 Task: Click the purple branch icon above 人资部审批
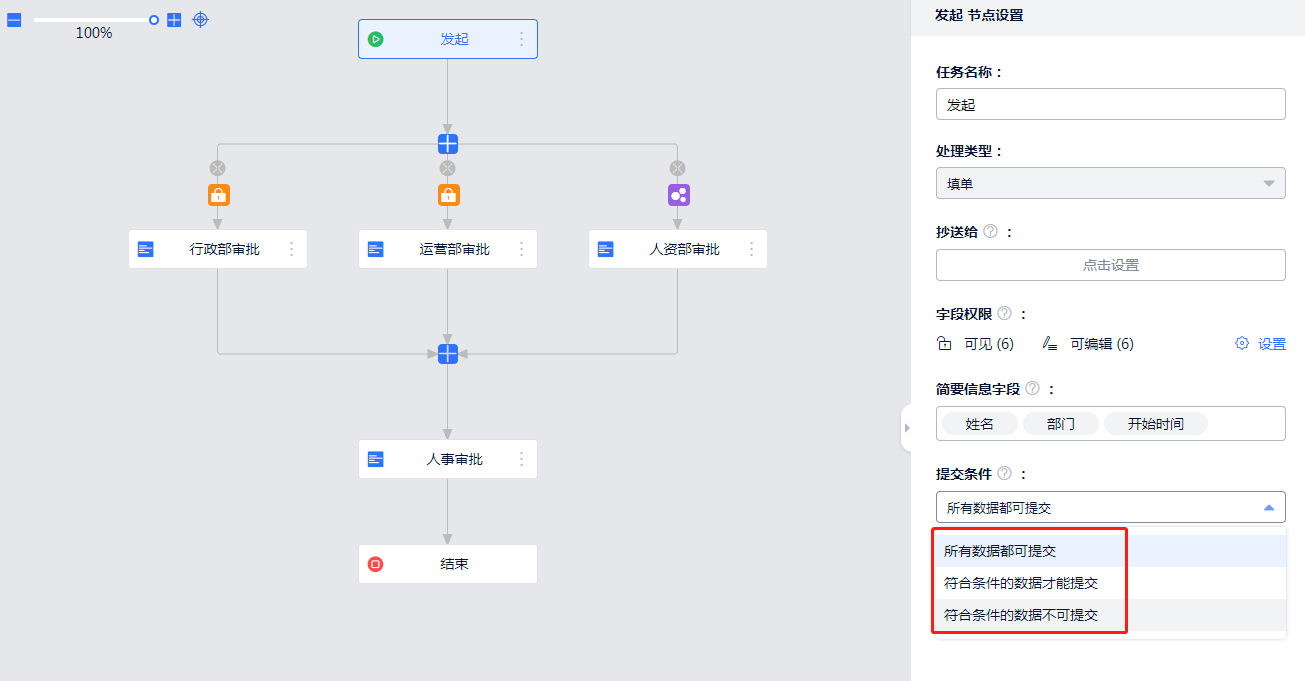point(678,195)
